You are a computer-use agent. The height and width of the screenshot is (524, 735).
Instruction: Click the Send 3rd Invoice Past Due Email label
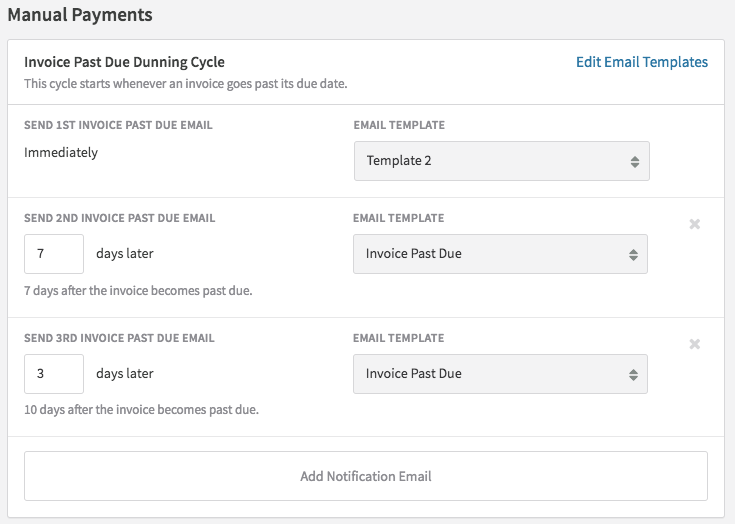pos(119,338)
